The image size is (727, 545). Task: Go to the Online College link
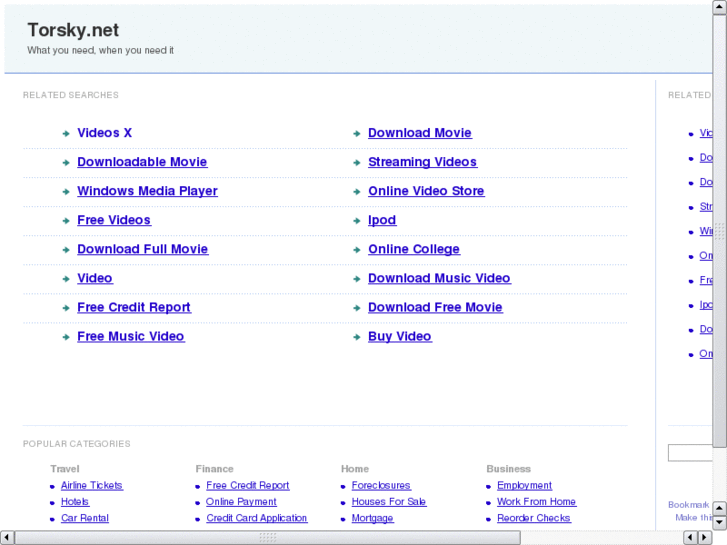tap(413, 249)
